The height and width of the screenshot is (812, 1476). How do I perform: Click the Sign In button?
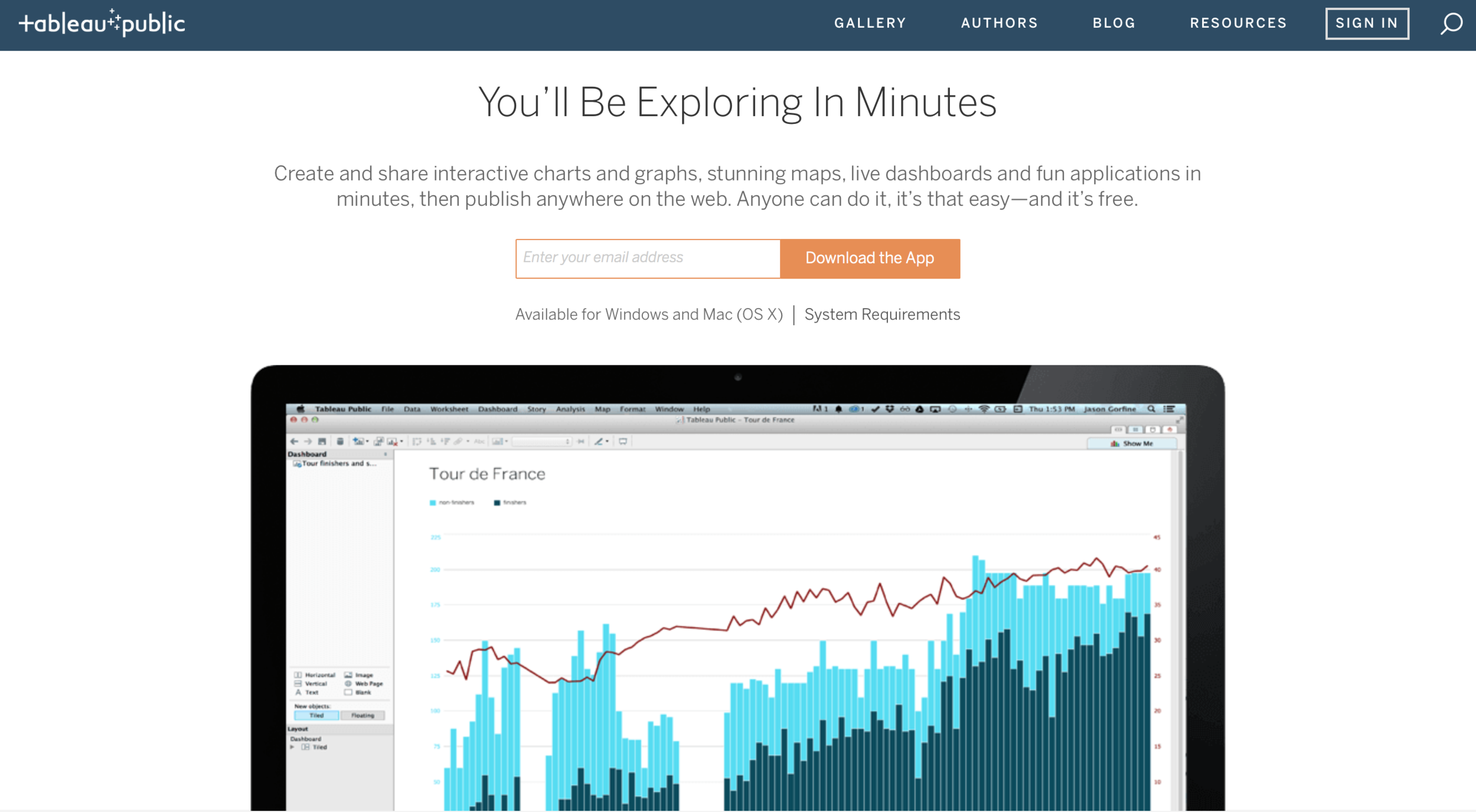click(x=1367, y=24)
